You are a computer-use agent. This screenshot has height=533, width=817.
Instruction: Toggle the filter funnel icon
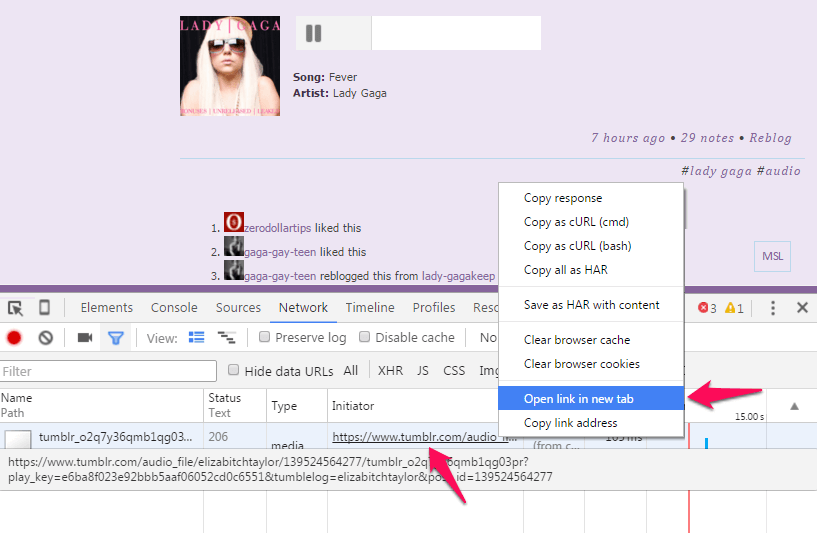(116, 338)
